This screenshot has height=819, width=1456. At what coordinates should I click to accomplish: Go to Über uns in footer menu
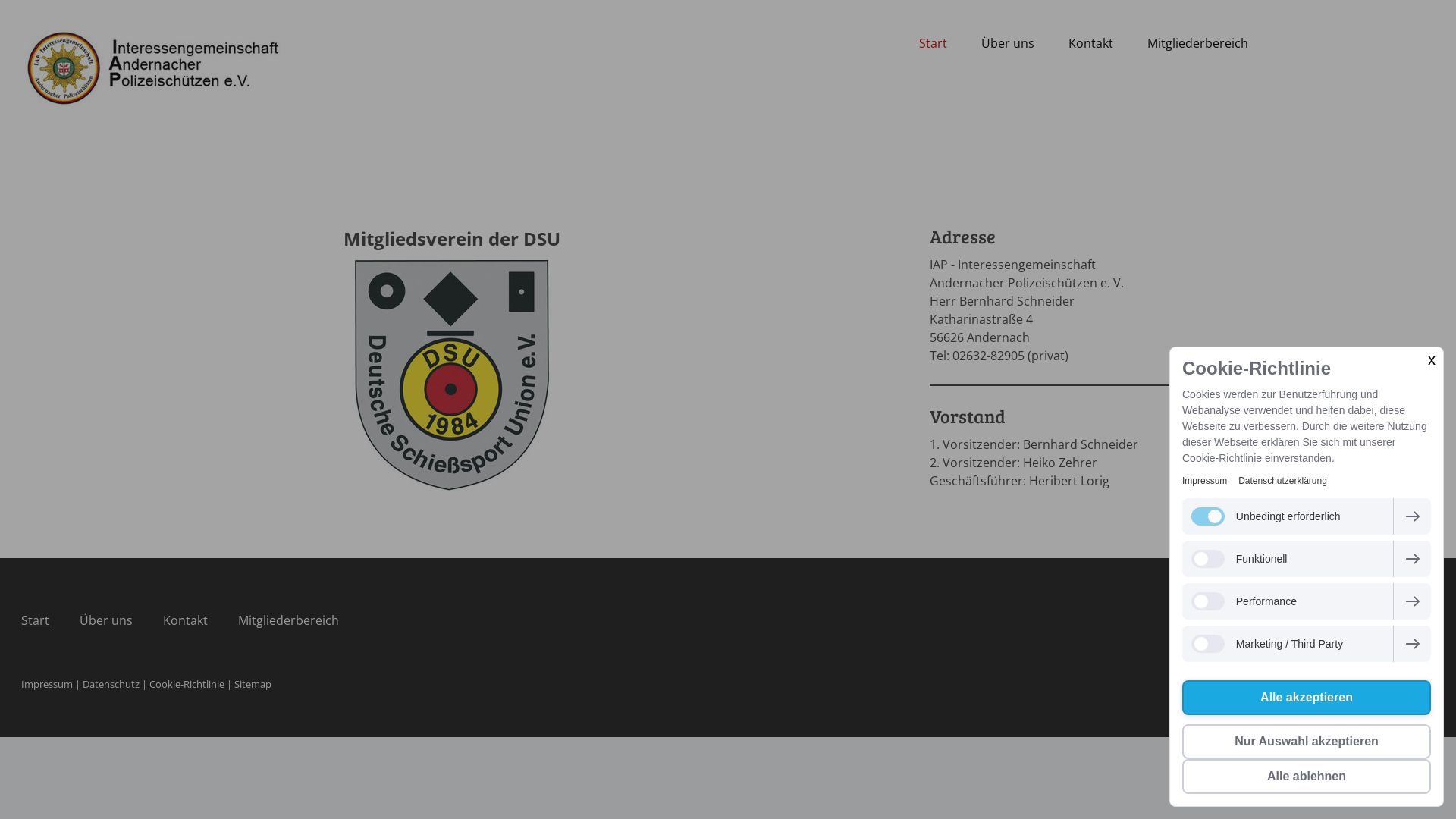[106, 620]
